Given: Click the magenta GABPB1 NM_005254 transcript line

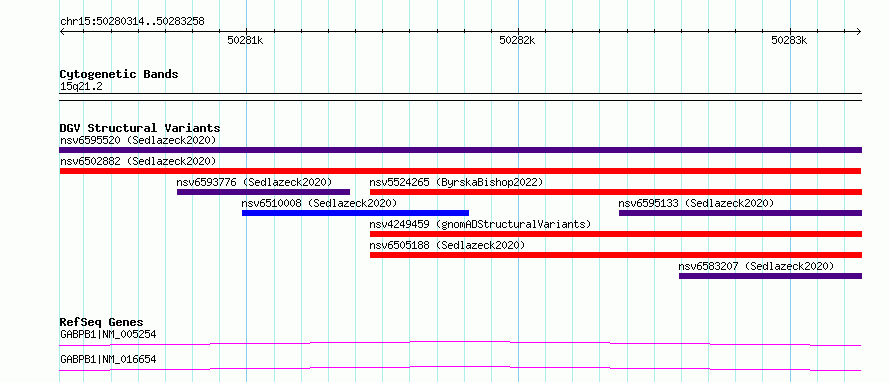Looking at the screenshot, I should click(460, 343).
